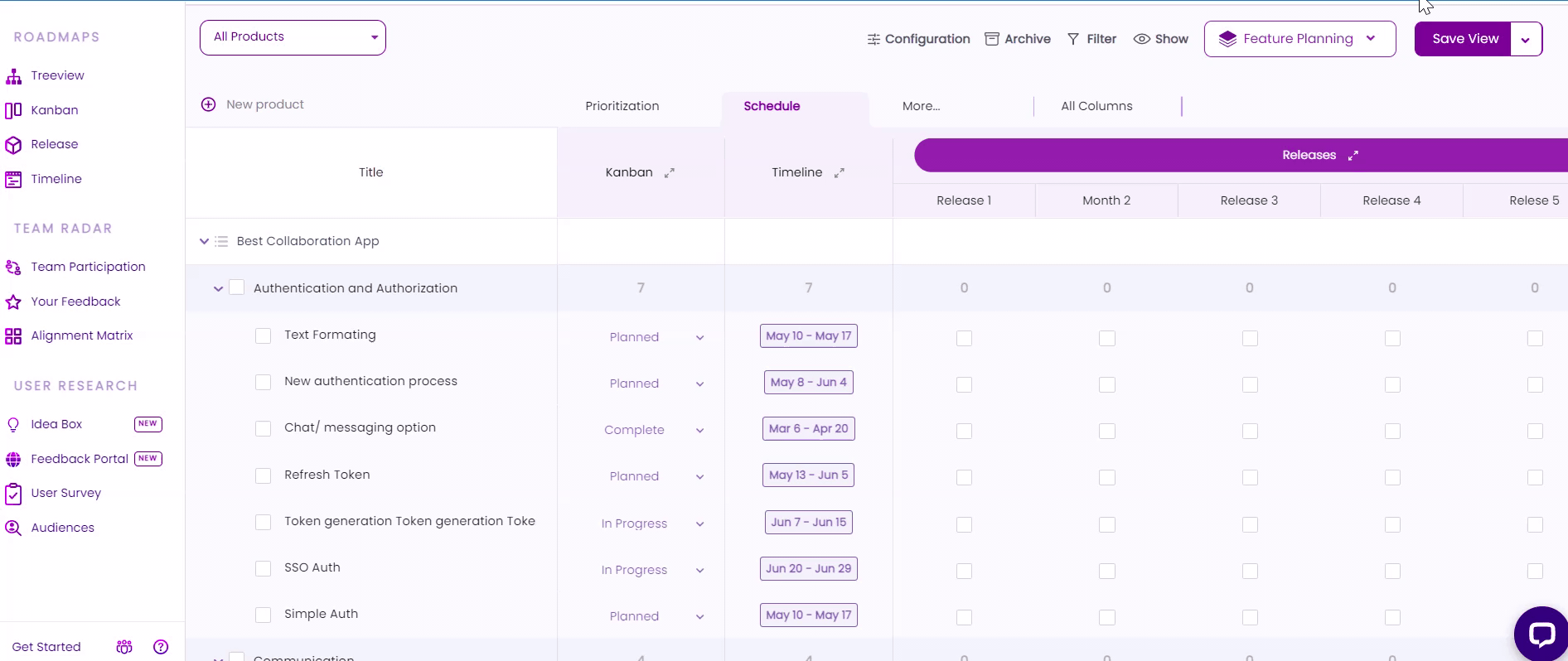Check the SSO Auth row checkbox
Viewport: 1568px width, 661px height.
click(x=264, y=568)
